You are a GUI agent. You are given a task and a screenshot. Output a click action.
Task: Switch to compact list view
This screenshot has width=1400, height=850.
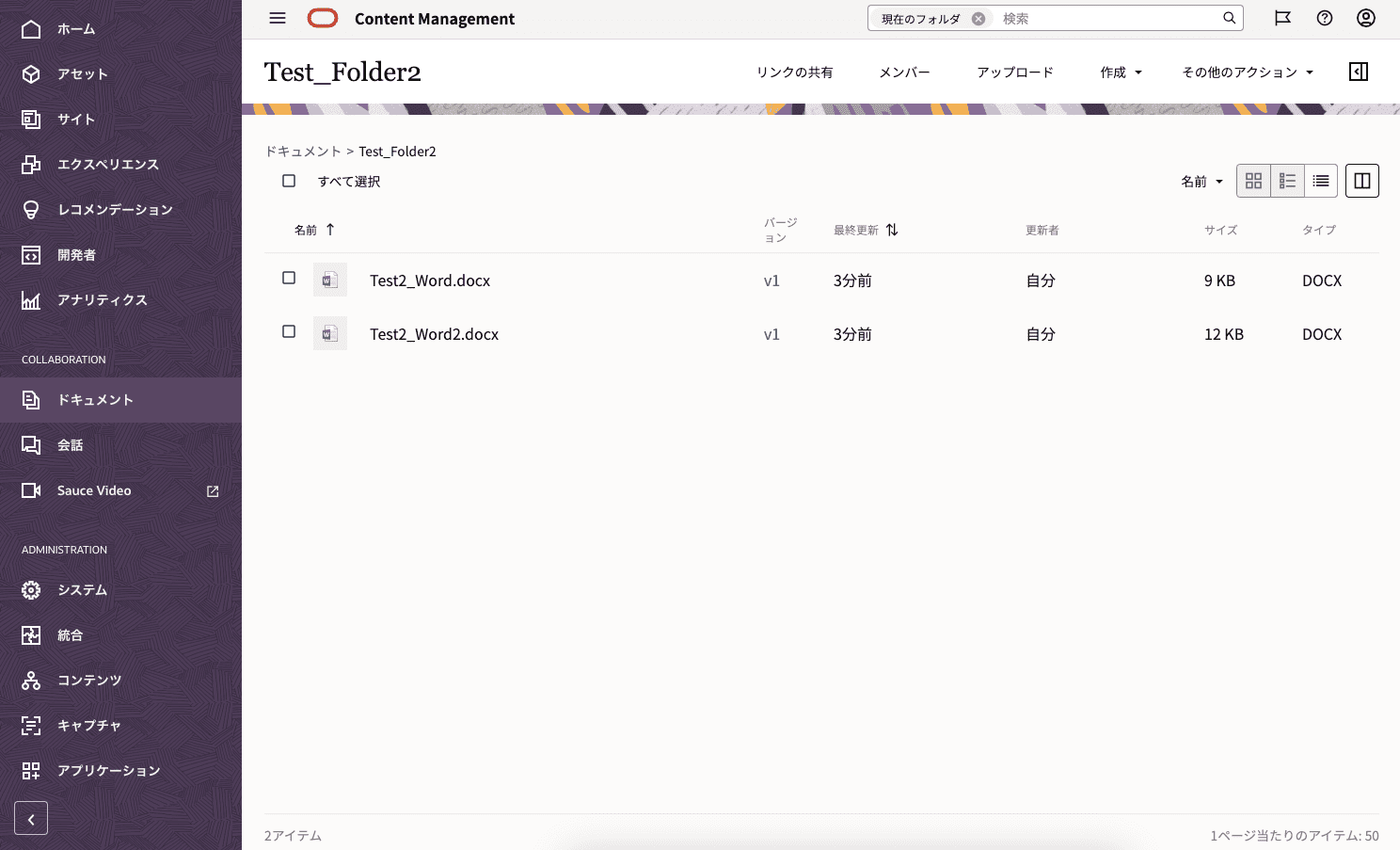coord(1321,181)
